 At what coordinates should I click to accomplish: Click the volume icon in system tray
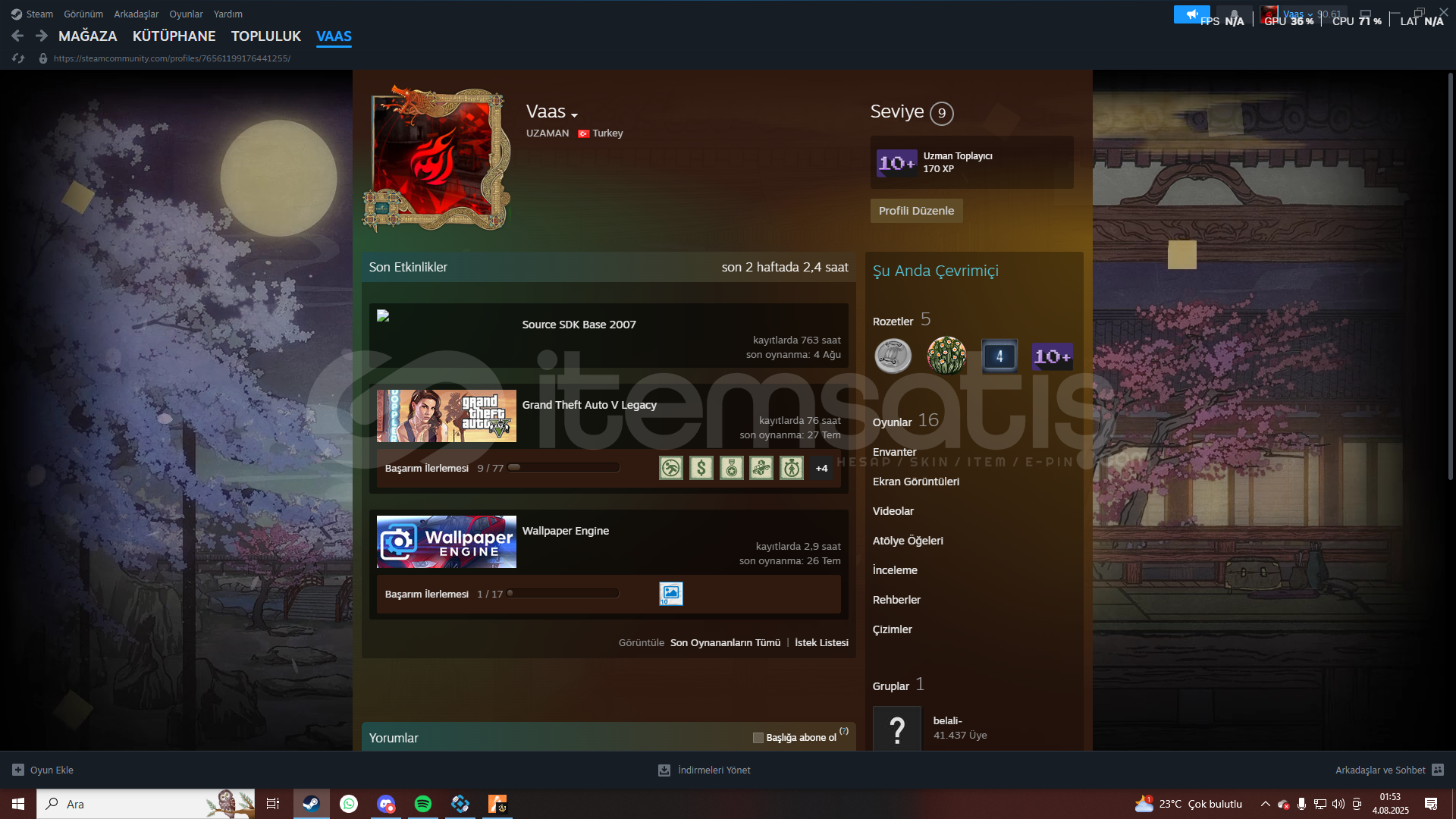tap(1338, 804)
